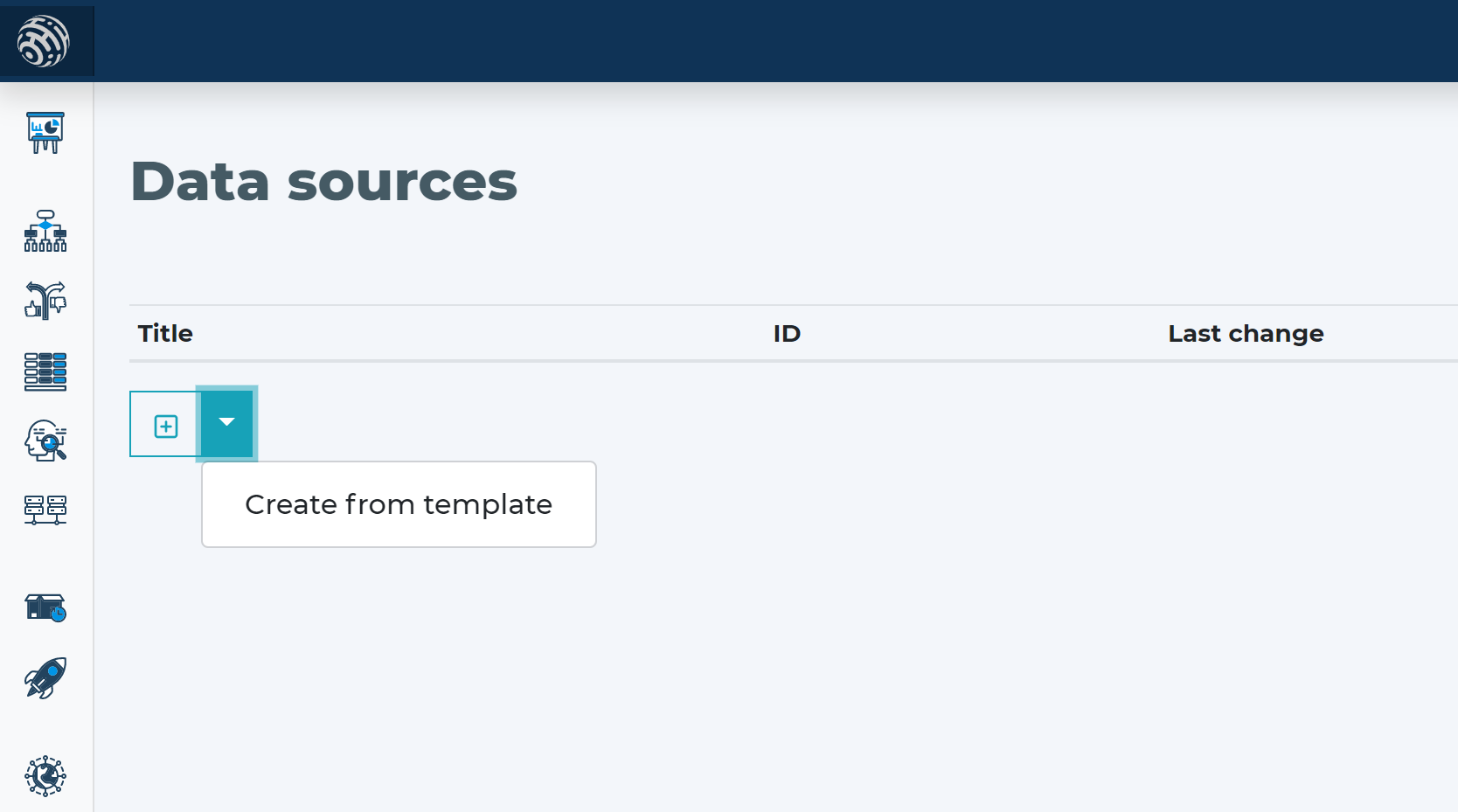Select the head with magnifier analysis icon
Image resolution: width=1458 pixels, height=812 pixels.
coord(45,441)
